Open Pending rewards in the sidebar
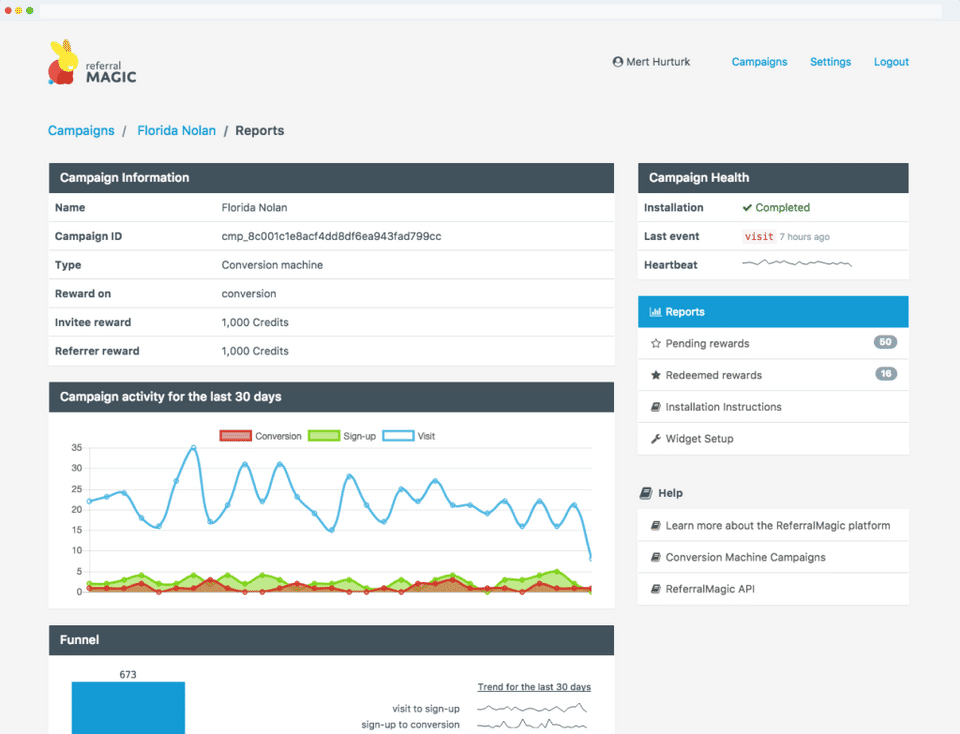960x734 pixels. 773,343
